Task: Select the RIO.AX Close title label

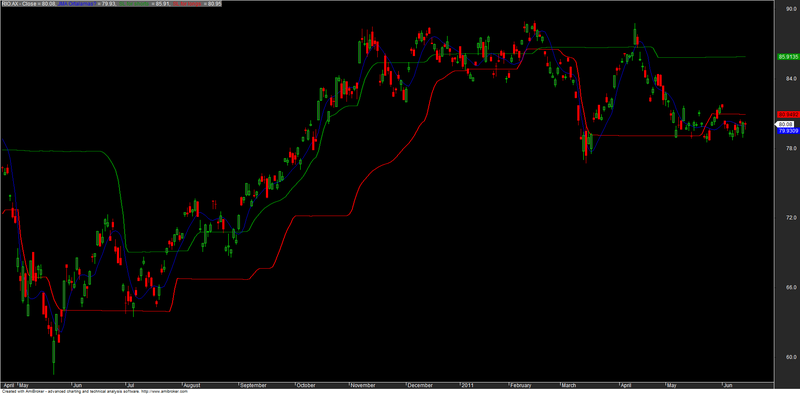Action: 19,3
